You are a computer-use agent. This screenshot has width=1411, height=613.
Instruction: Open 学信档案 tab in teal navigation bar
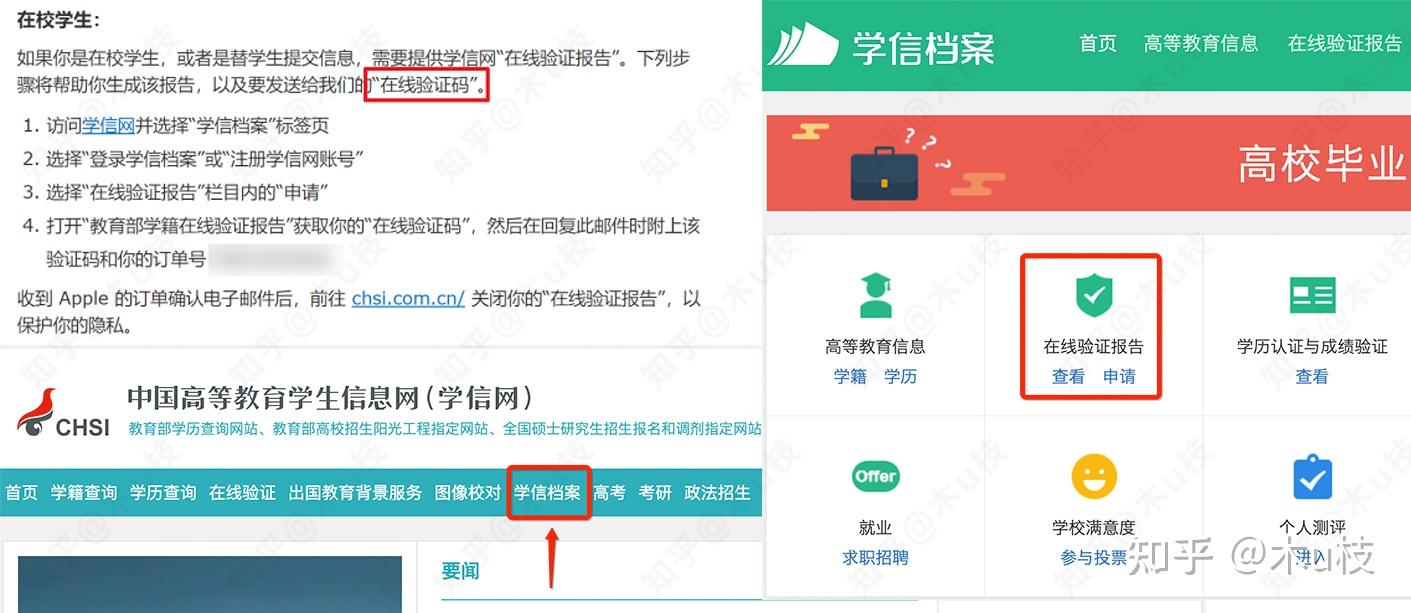pos(547,493)
